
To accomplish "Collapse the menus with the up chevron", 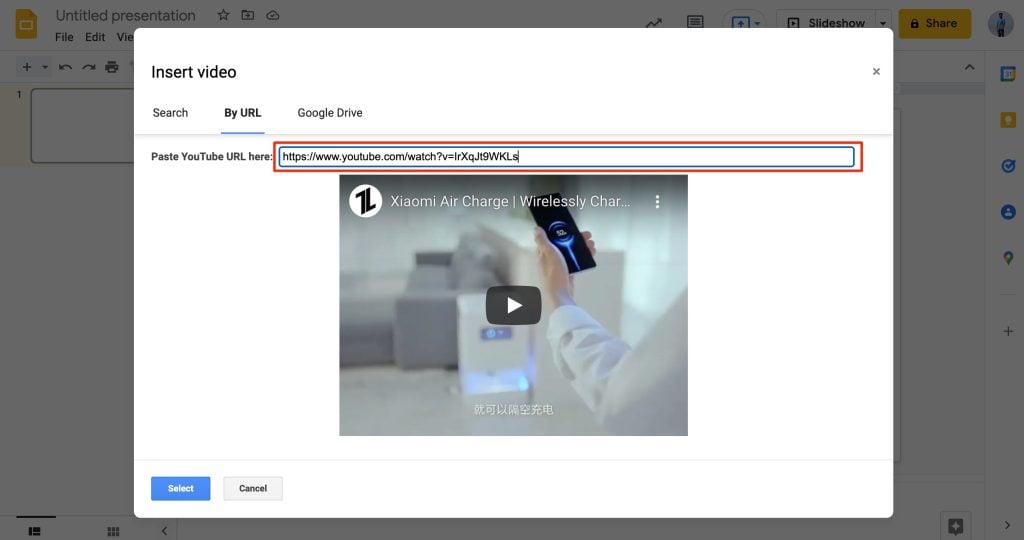I will (969, 67).
